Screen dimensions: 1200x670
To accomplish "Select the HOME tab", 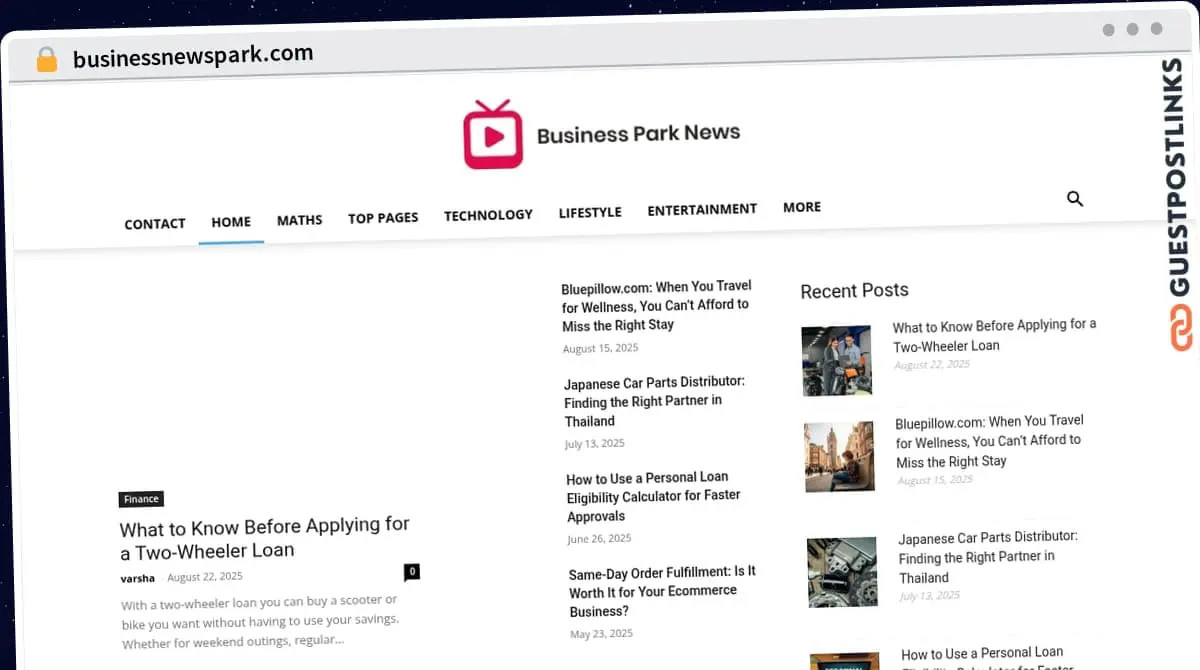I will point(231,222).
